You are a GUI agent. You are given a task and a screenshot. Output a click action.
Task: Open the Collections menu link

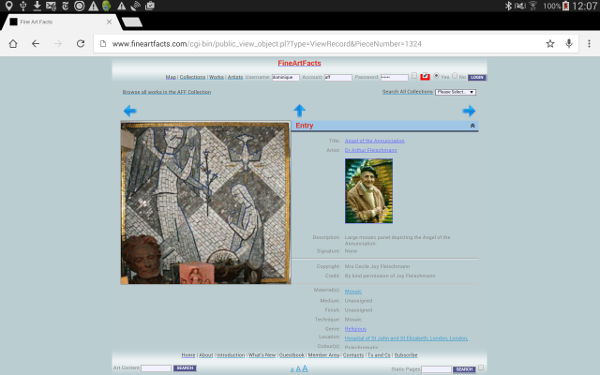pos(192,77)
